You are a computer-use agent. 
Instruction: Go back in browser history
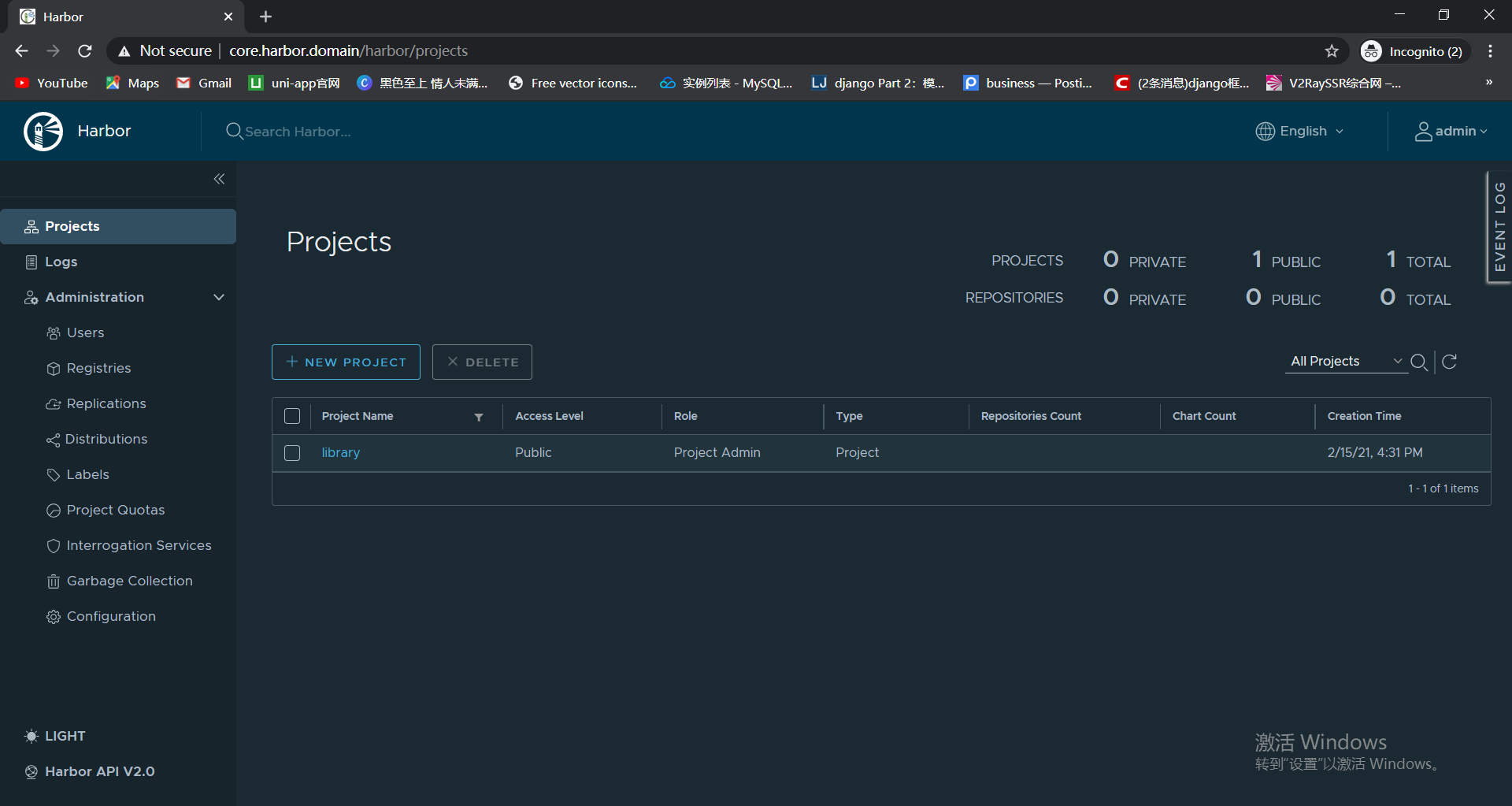click(x=21, y=51)
